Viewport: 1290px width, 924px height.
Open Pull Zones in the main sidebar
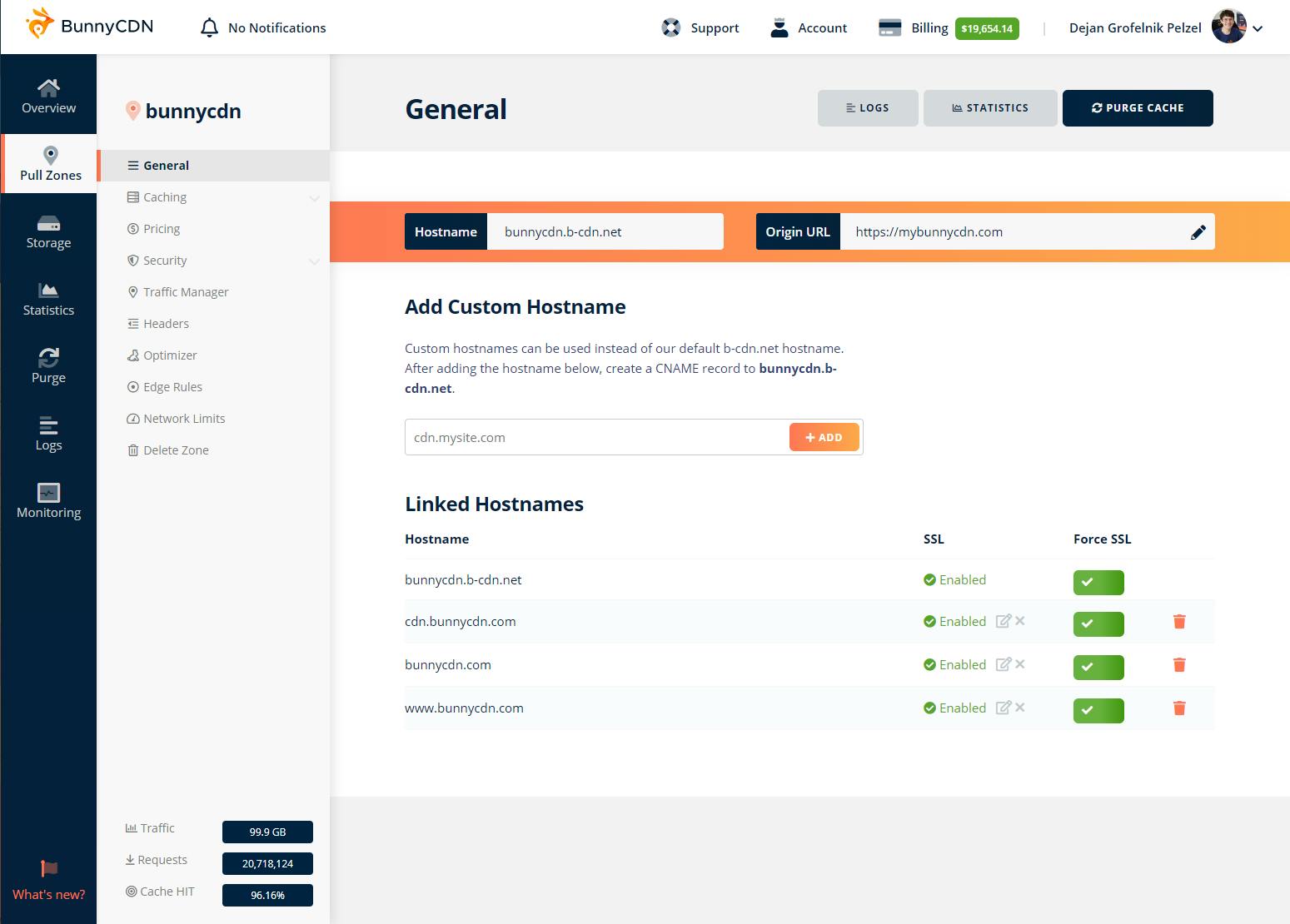point(49,163)
